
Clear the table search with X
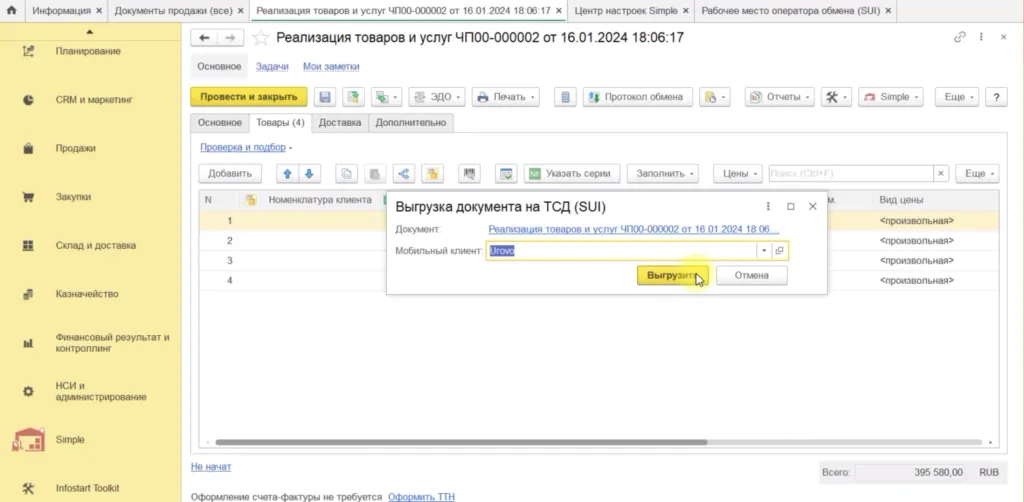pos(941,174)
